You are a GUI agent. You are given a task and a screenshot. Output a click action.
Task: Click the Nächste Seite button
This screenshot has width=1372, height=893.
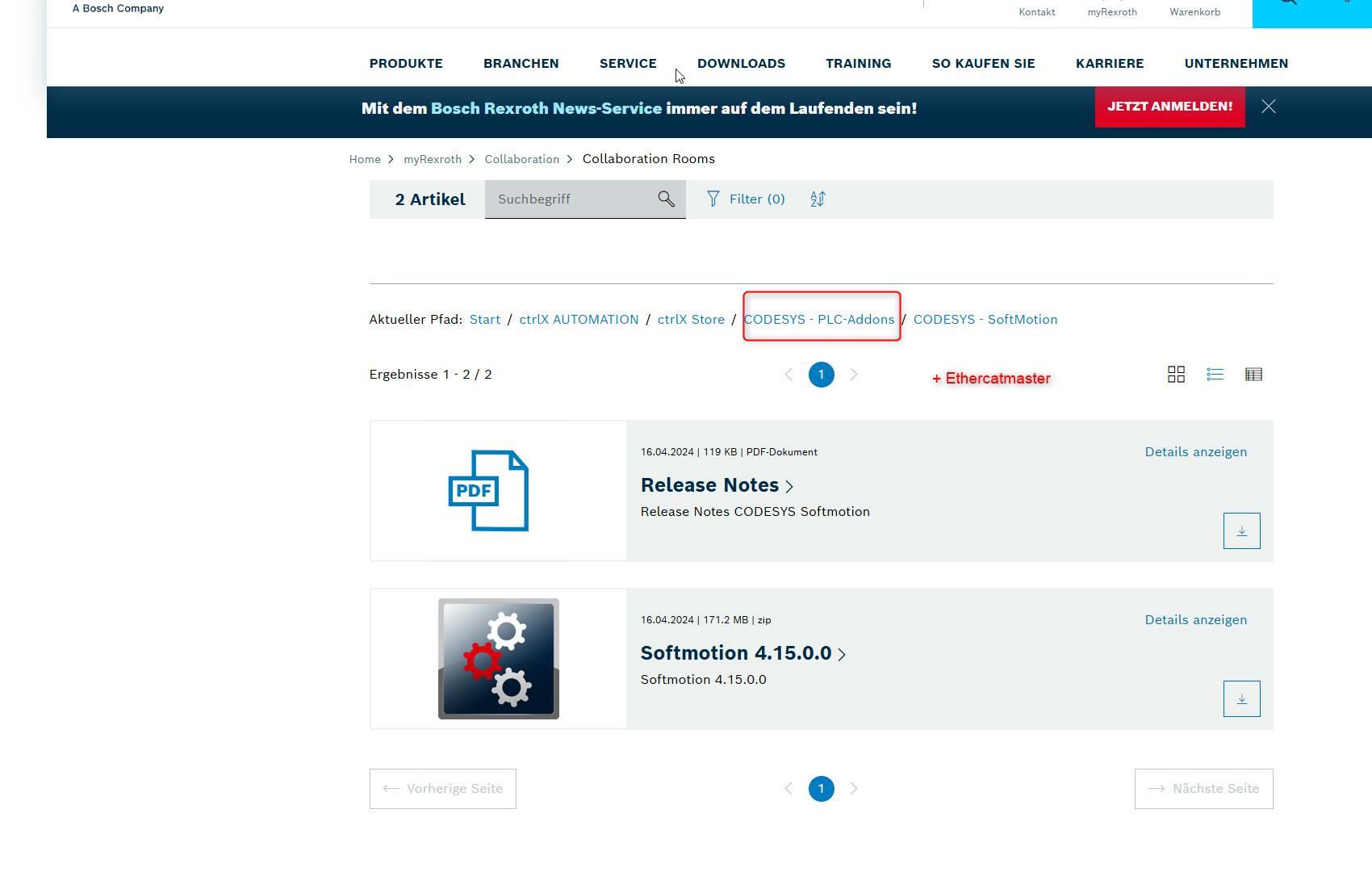[x=1204, y=789]
